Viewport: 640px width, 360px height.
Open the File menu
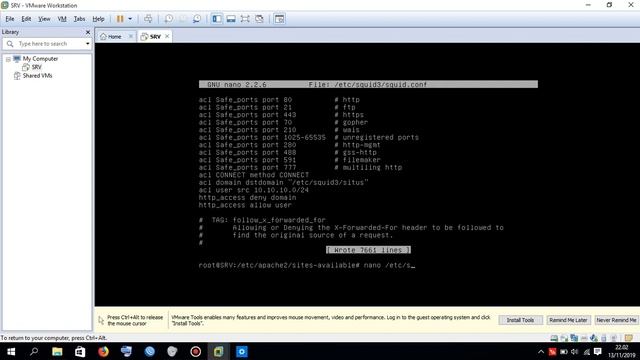(10, 19)
